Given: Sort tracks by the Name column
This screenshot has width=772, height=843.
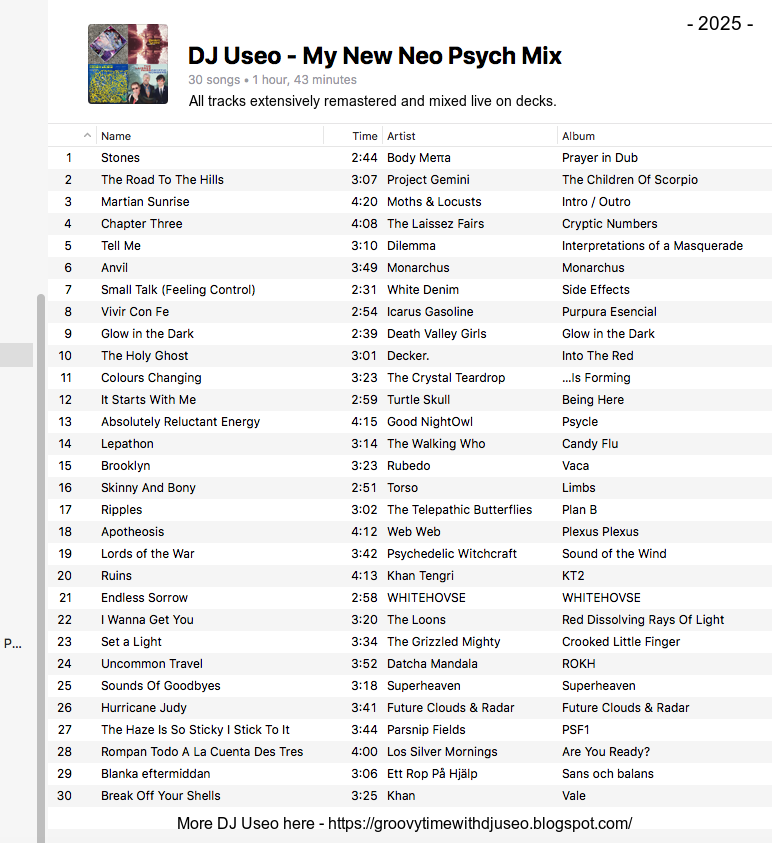Looking at the screenshot, I should [116, 136].
